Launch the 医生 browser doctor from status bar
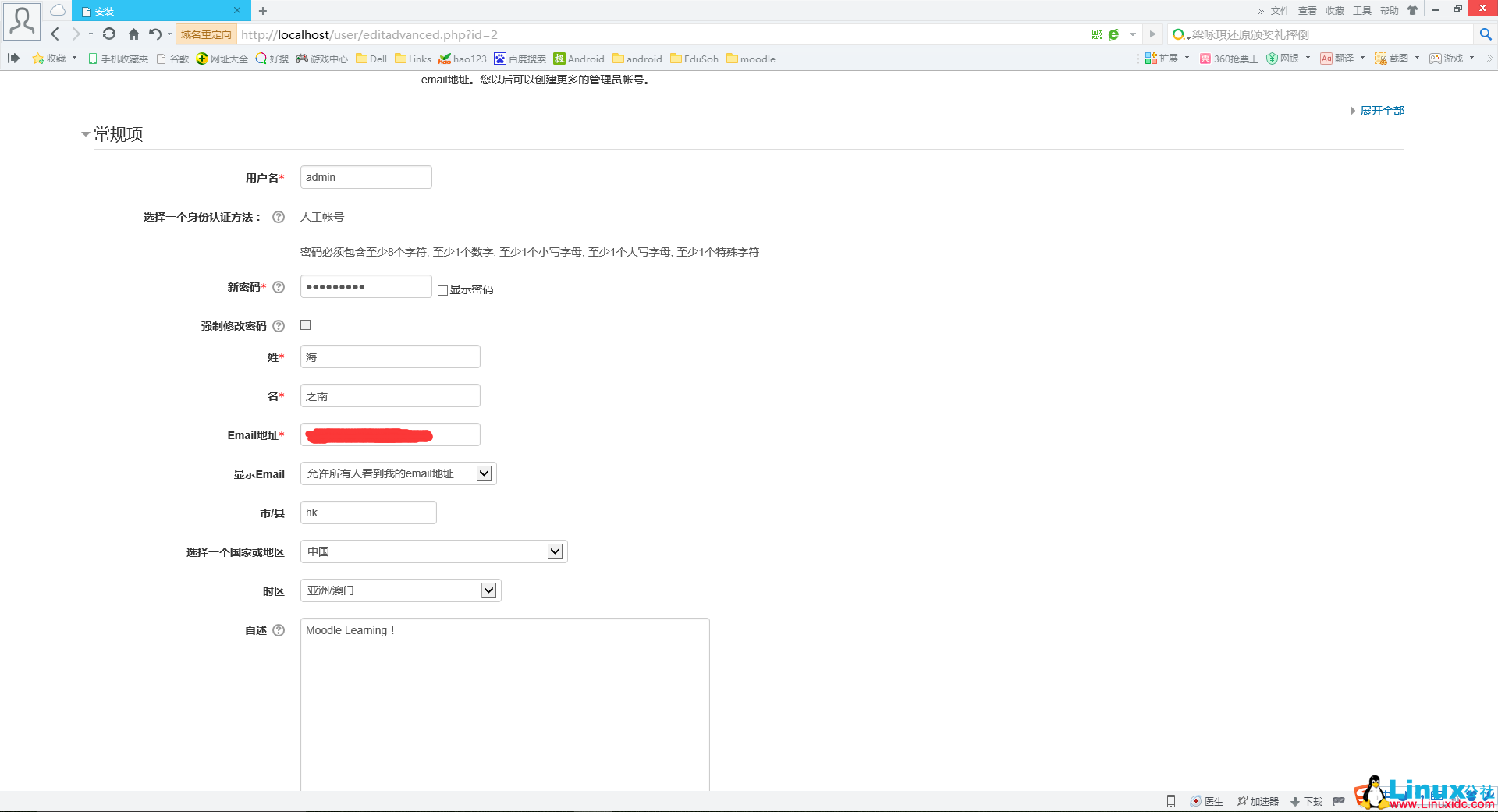Screen dimensions: 1498x812 1208,800
